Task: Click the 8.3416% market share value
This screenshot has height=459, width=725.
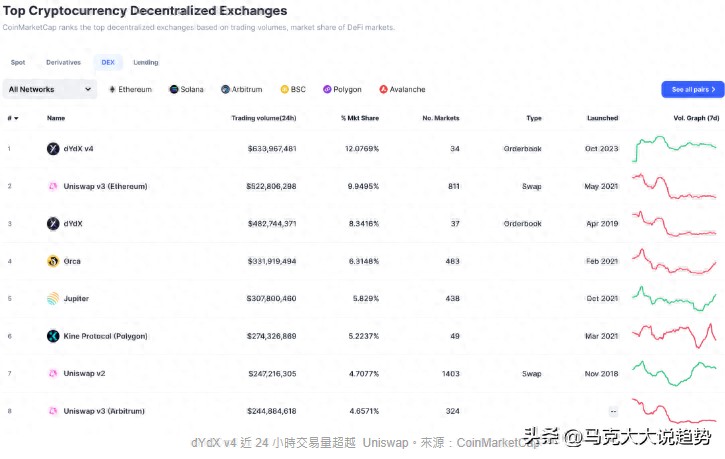Action: click(x=364, y=224)
